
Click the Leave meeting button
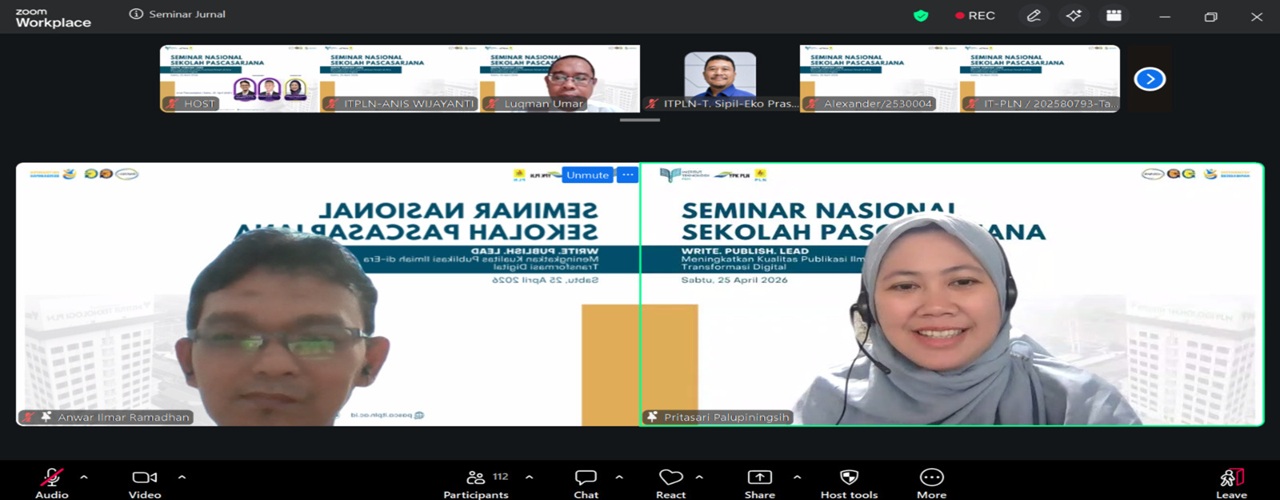(1231, 478)
